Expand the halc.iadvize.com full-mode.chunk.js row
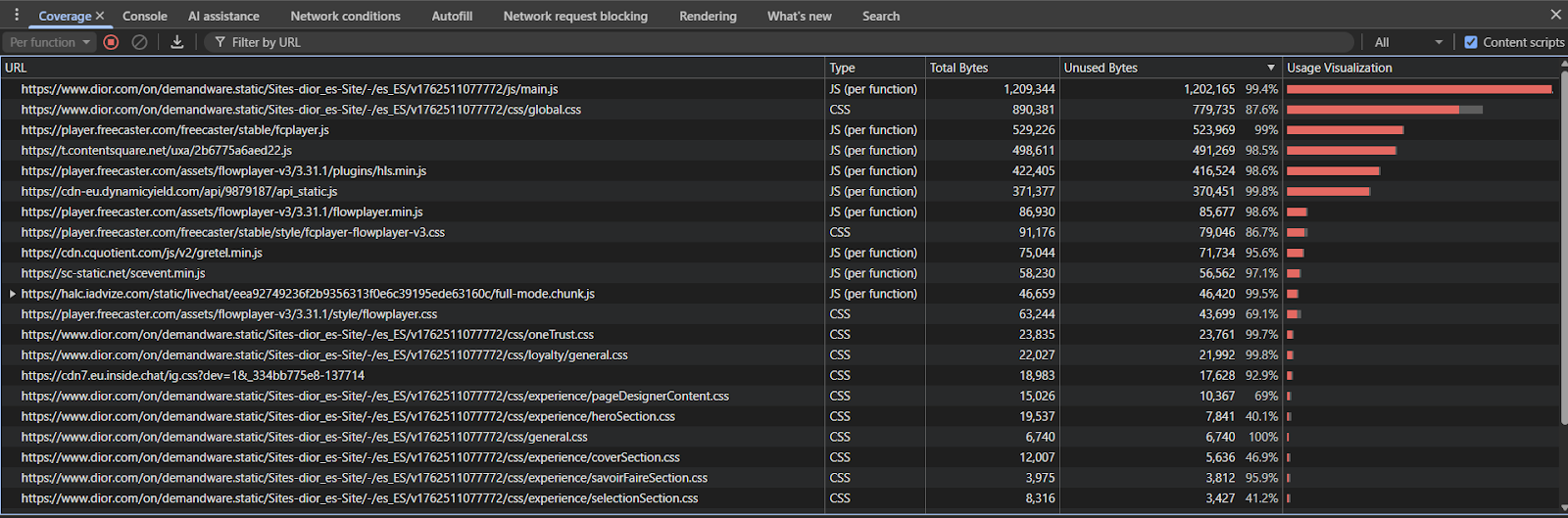 click(x=12, y=294)
